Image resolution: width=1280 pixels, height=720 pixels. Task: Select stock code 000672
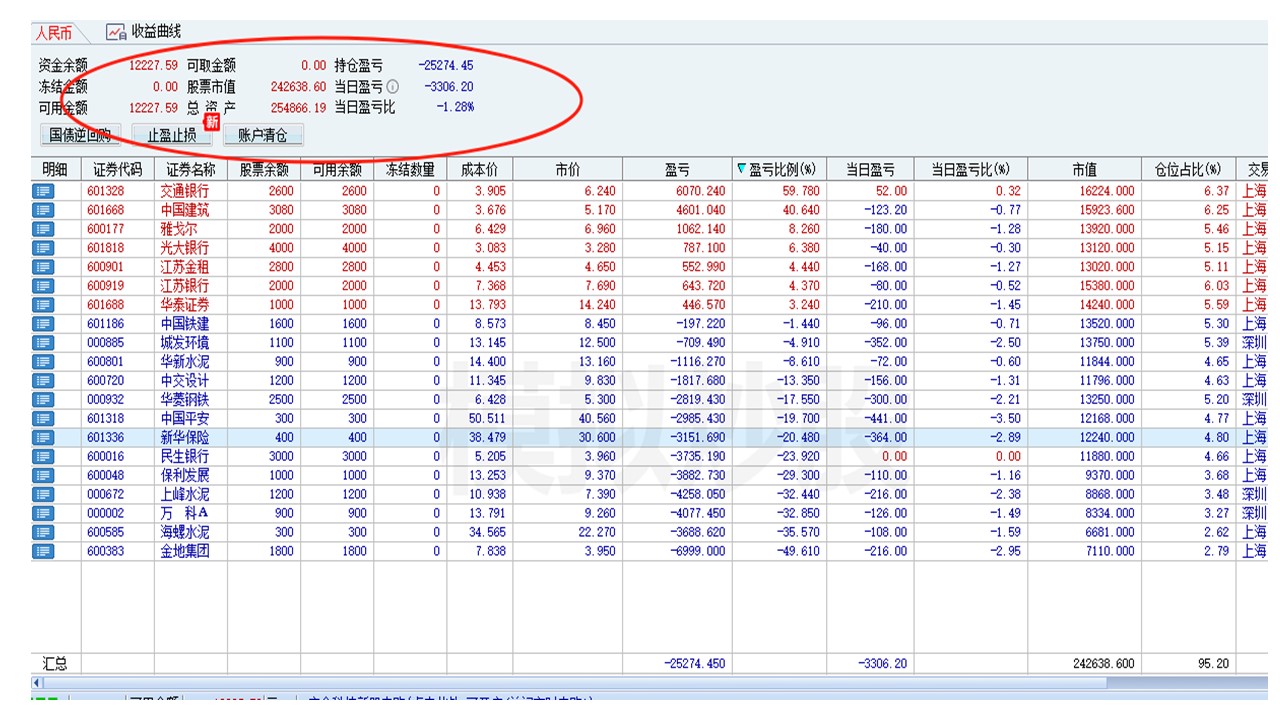pos(106,494)
